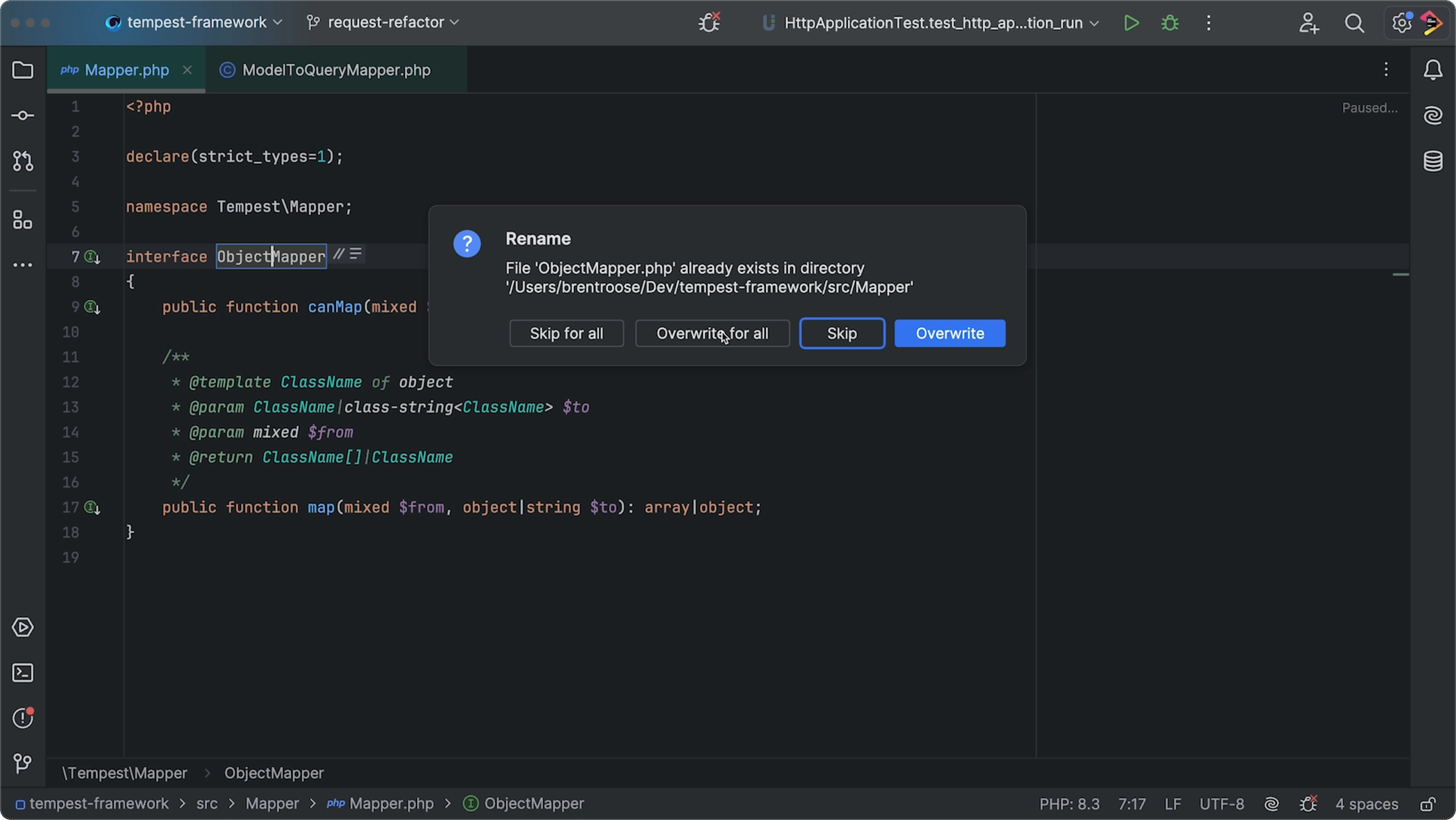The height and width of the screenshot is (820, 1456).
Task: Open the HttpApplicationTest run configuration dropdown
Action: tap(931, 23)
